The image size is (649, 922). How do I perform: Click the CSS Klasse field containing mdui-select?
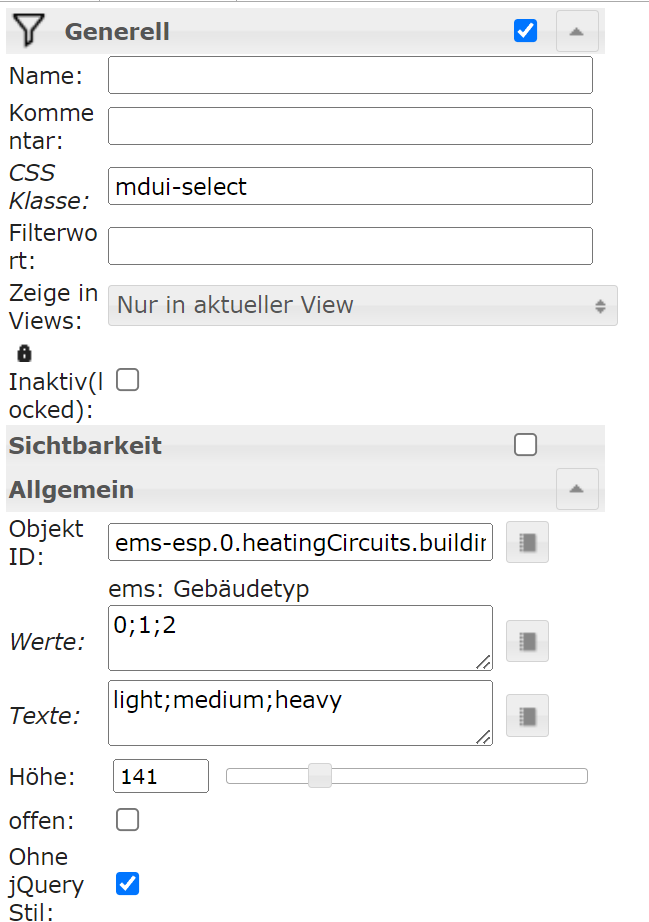click(x=350, y=186)
